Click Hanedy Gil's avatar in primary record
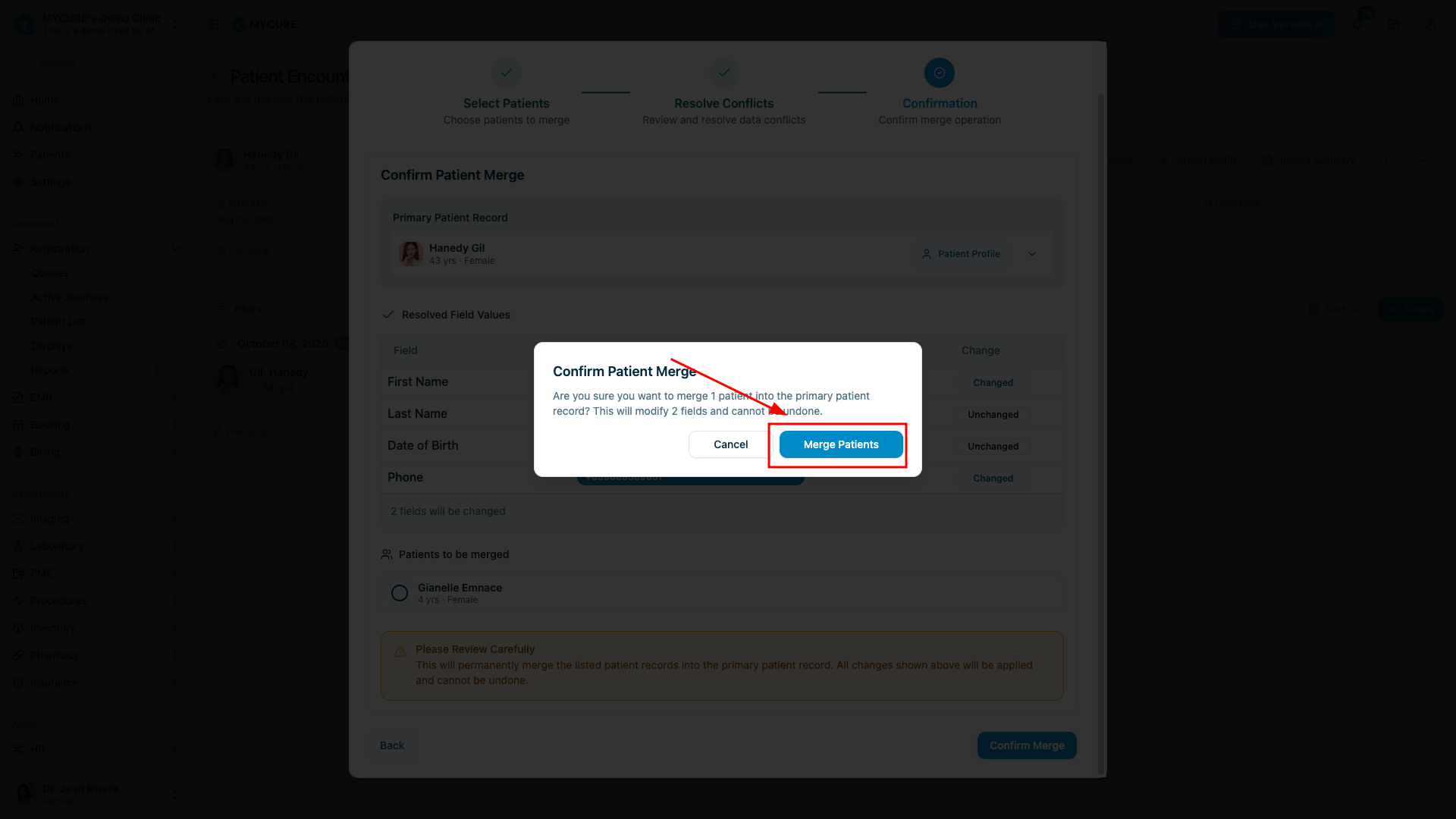Image resolution: width=1456 pixels, height=819 pixels. pyautogui.click(x=411, y=254)
